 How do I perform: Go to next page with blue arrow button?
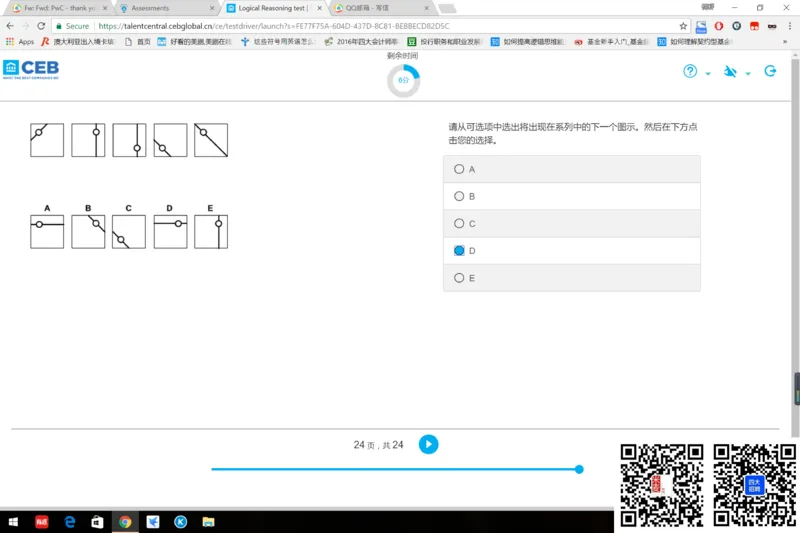[429, 444]
